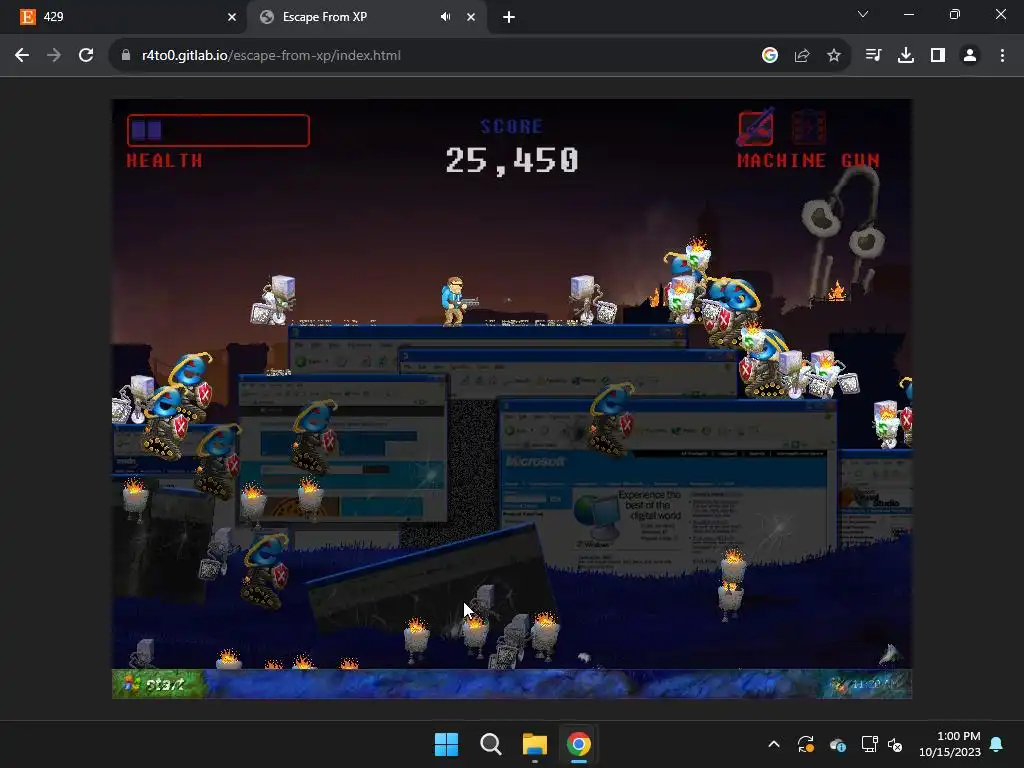Open network display tray icon

pyautogui.click(x=869, y=744)
